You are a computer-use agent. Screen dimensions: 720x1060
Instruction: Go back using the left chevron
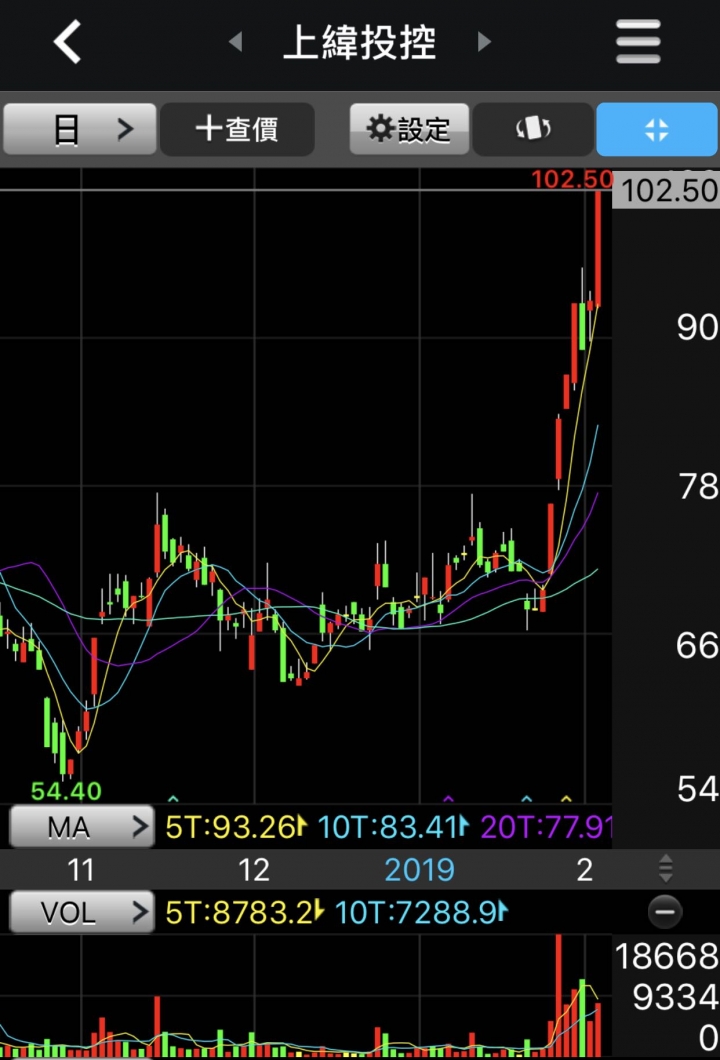(x=68, y=42)
